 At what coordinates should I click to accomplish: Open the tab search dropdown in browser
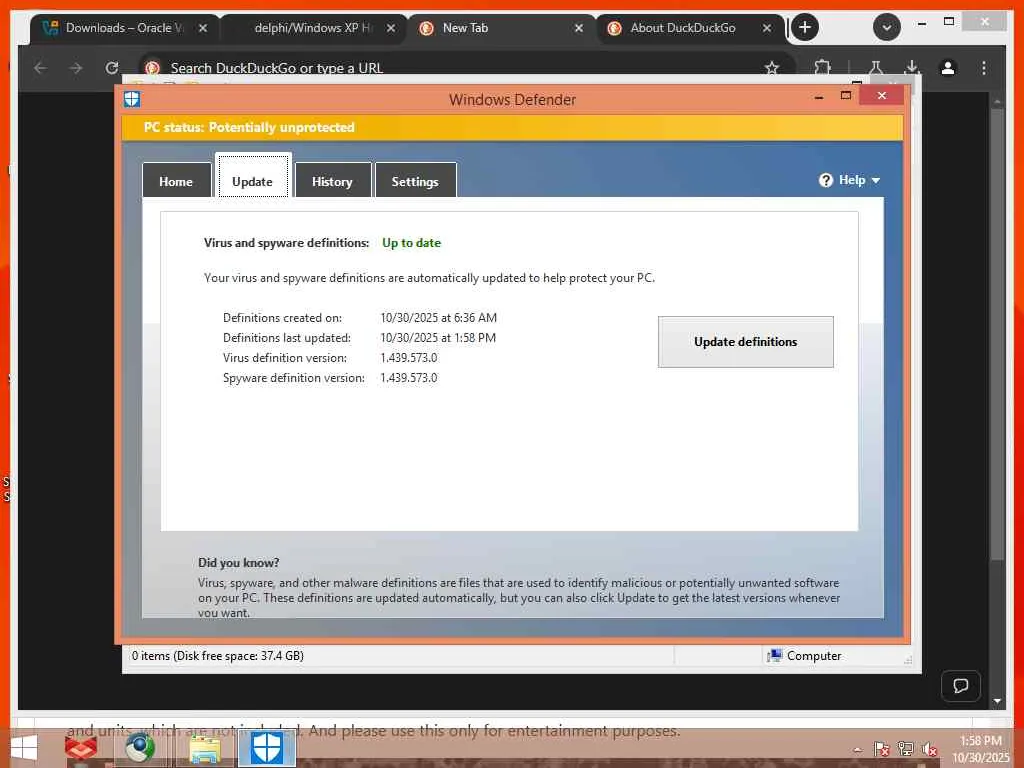point(887,27)
